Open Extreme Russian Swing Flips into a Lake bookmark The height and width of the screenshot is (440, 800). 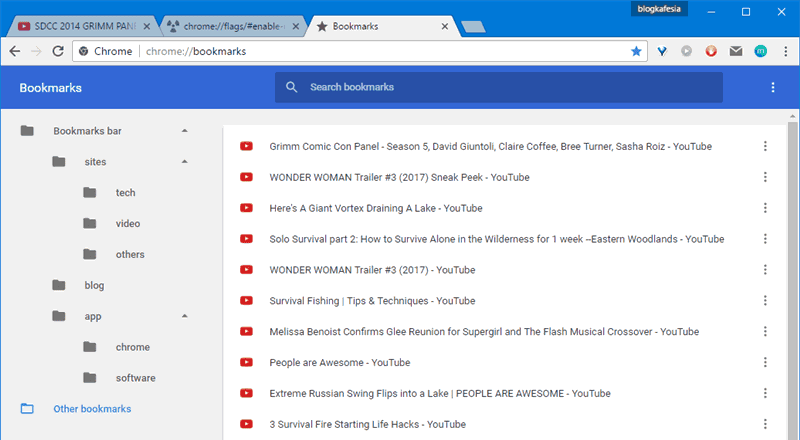click(x=440, y=394)
